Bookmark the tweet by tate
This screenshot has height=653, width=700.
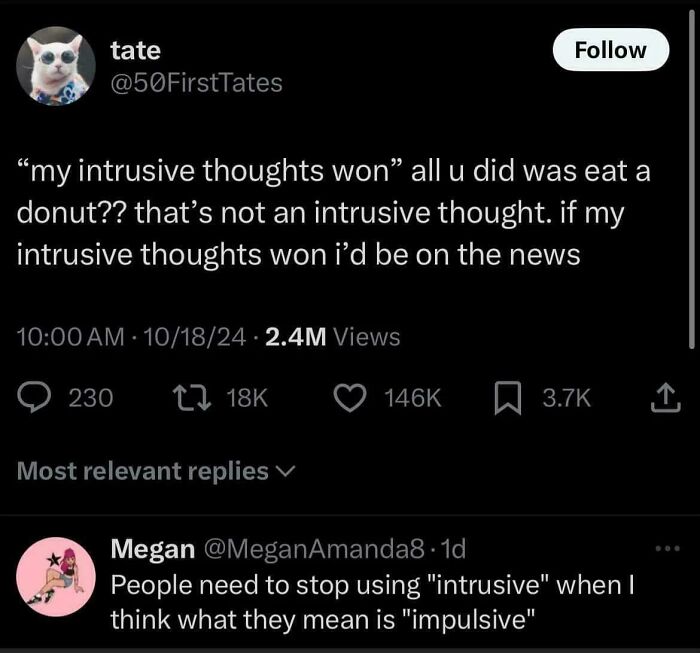coord(509,398)
